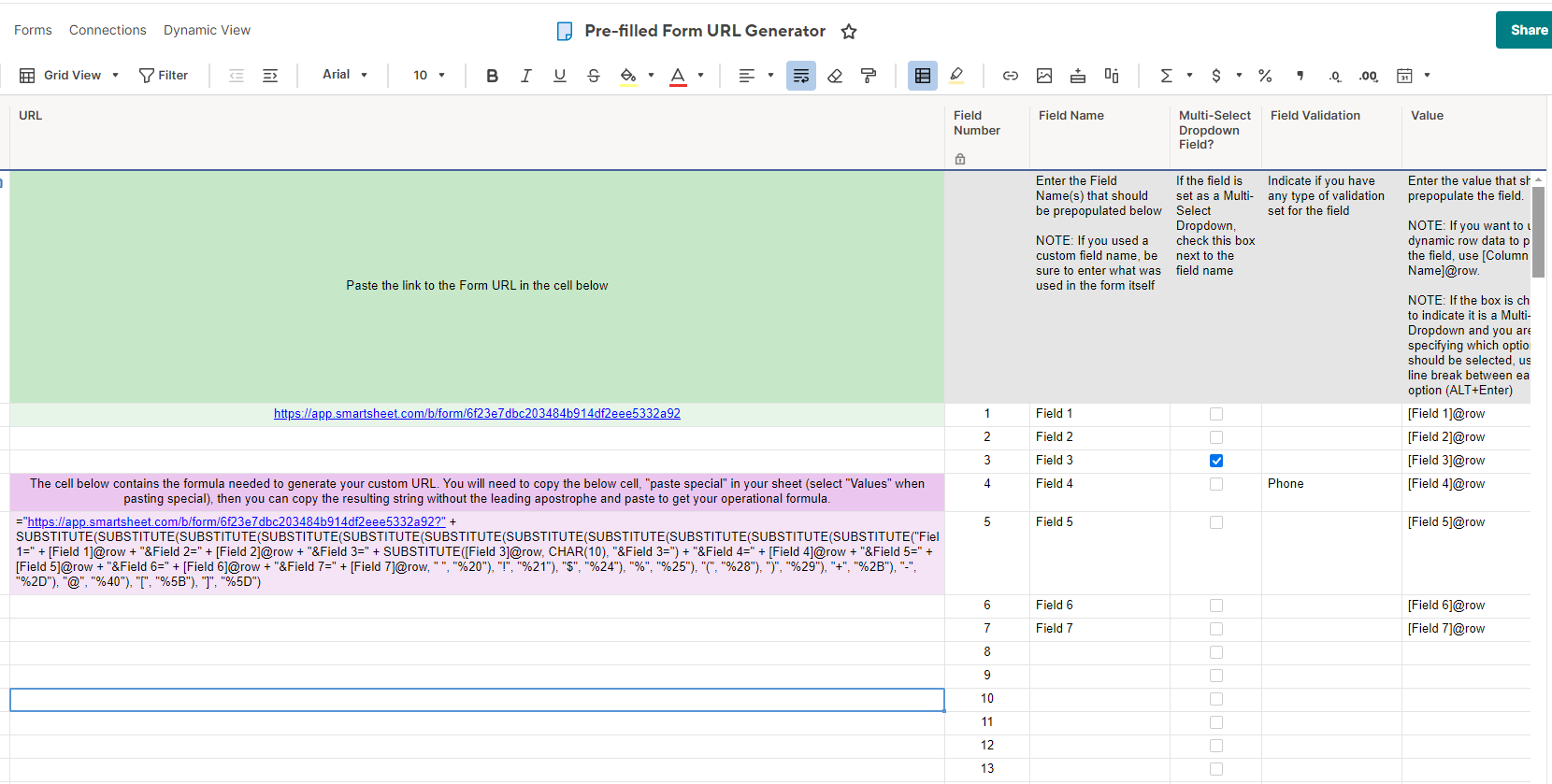The image size is (1552, 784).
Task: Open the Forms menu
Action: pyautogui.click(x=33, y=30)
